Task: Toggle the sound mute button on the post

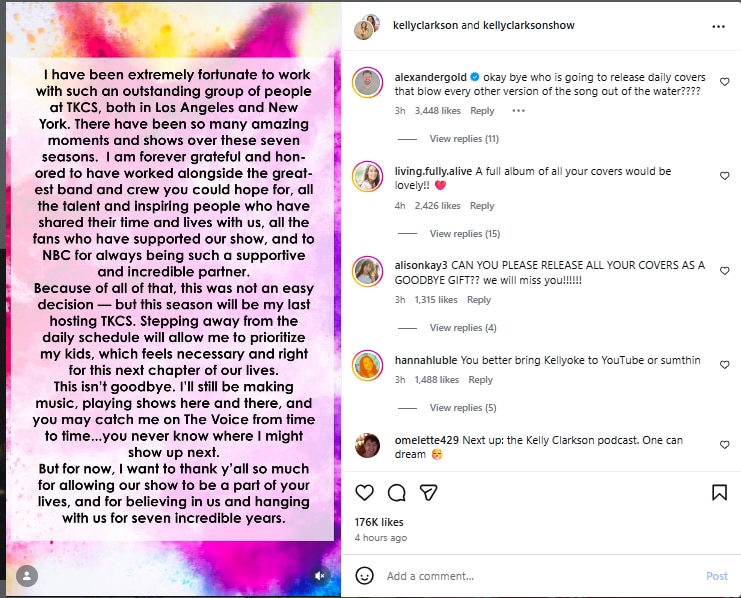Action: (x=319, y=575)
